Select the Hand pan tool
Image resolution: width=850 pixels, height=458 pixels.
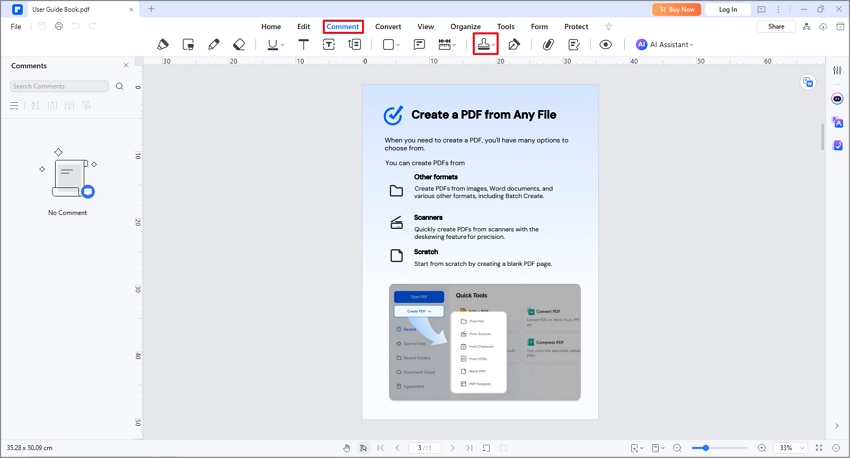(x=346, y=448)
